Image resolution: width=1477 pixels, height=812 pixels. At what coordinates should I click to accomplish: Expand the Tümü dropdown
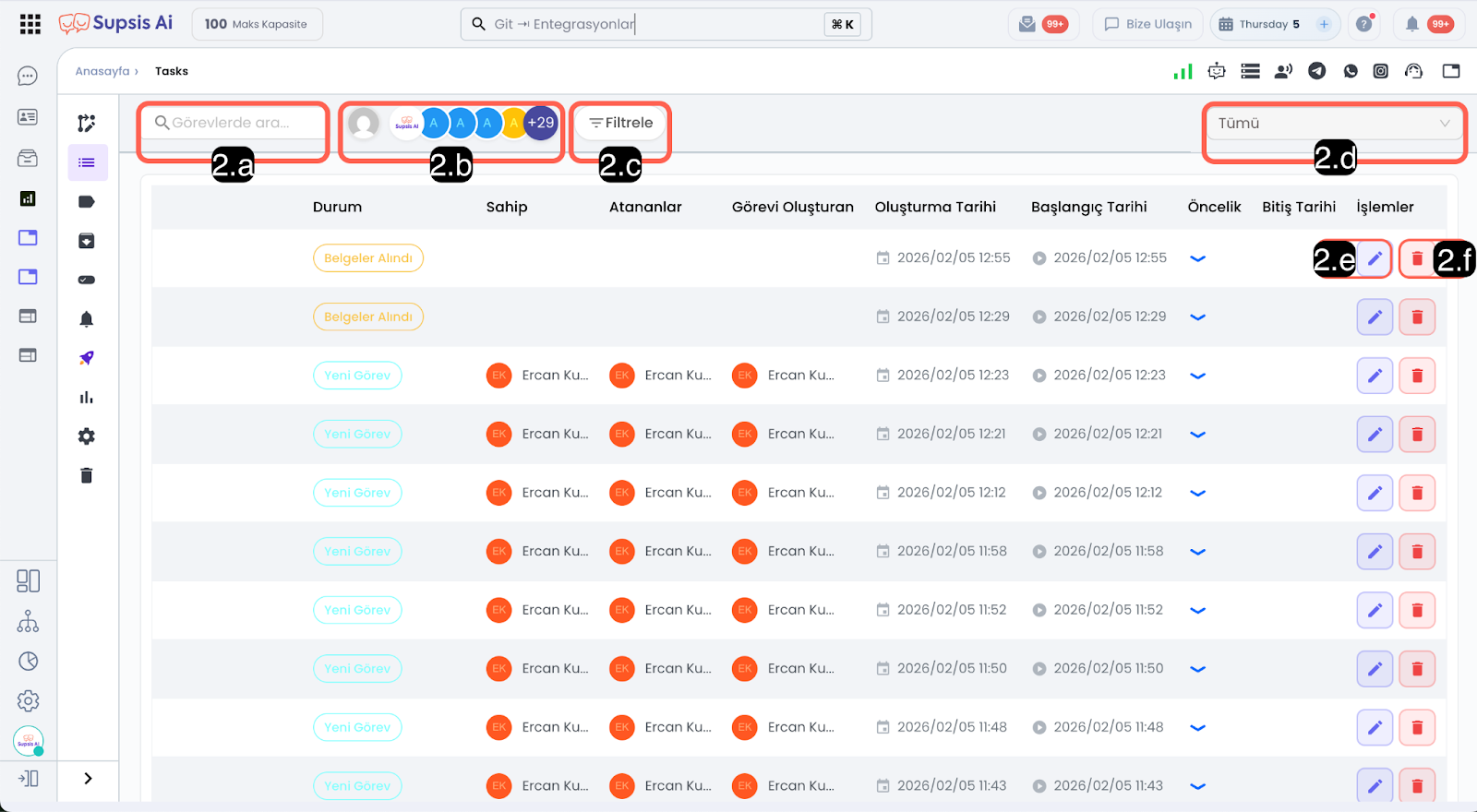tap(1333, 124)
